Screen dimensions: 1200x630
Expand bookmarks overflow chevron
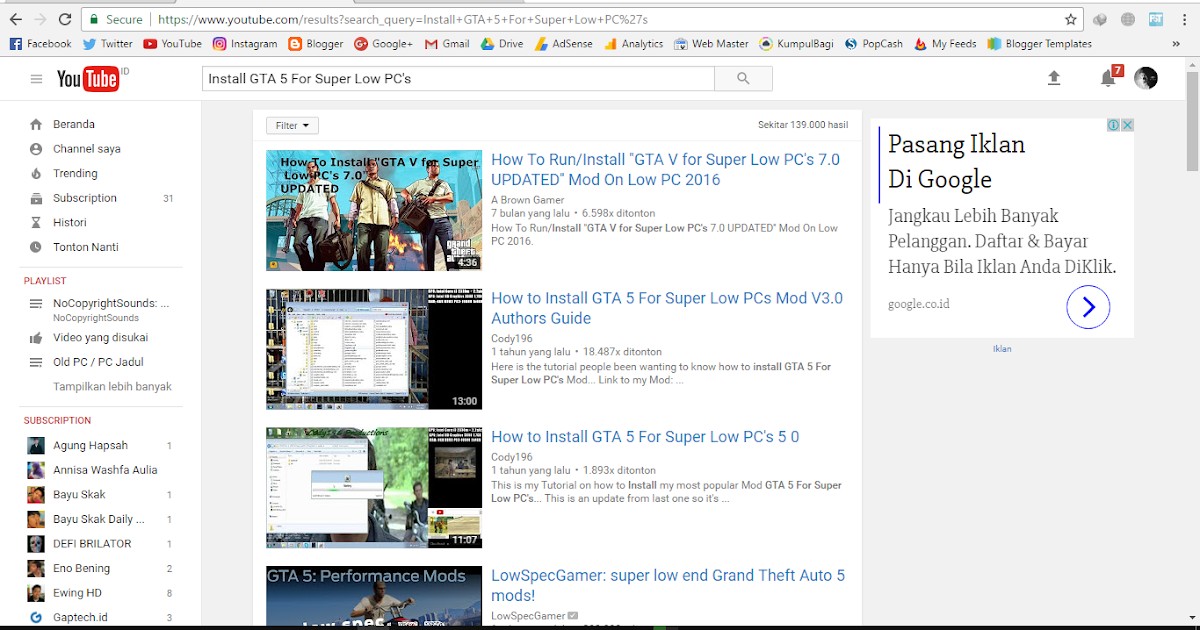[1176, 44]
